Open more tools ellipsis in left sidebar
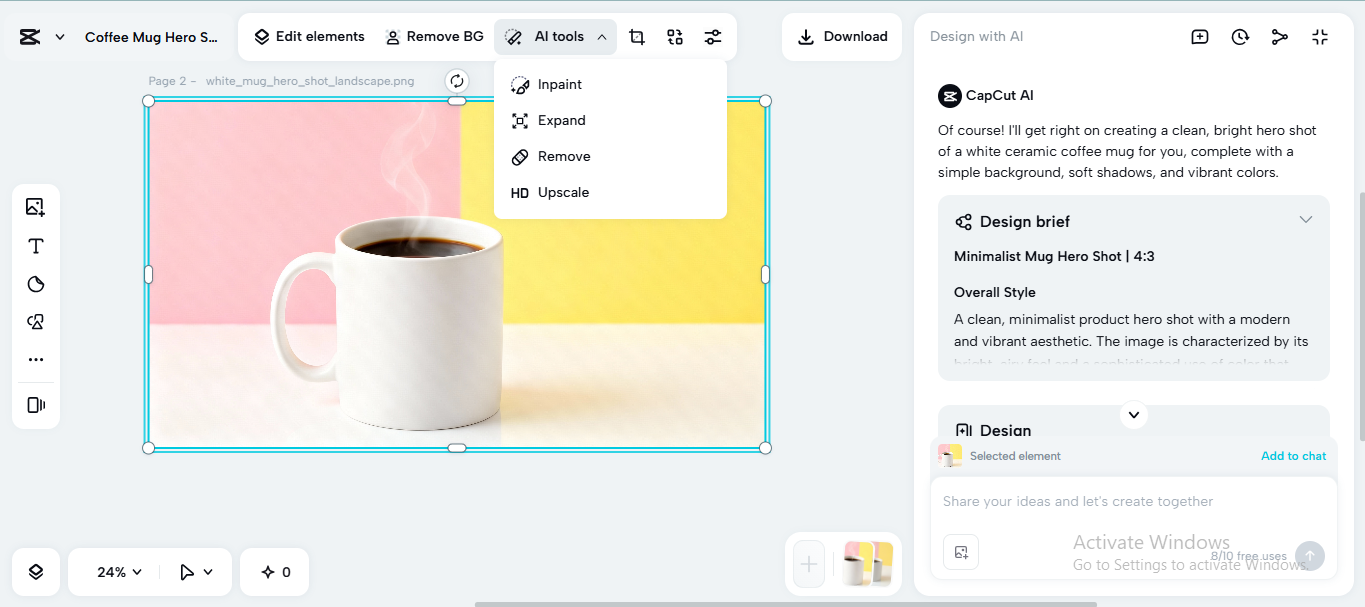The width and height of the screenshot is (1365, 607). click(36, 359)
